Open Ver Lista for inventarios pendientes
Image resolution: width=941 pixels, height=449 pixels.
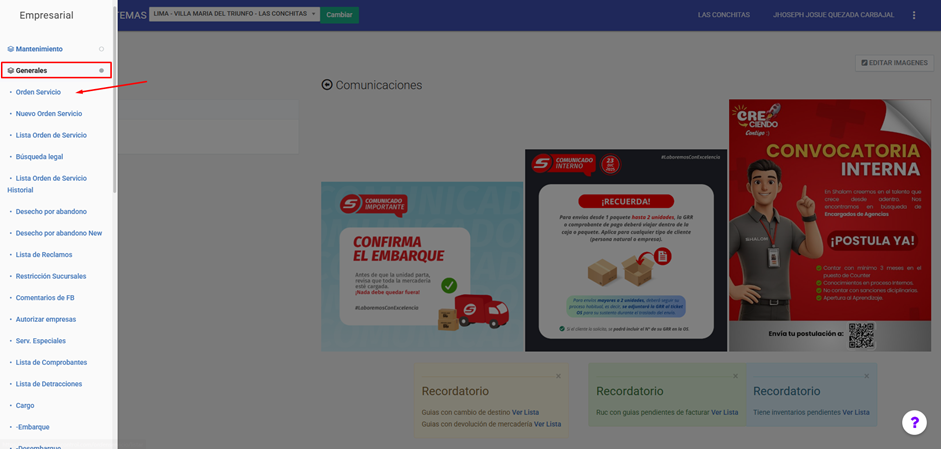tap(855, 412)
